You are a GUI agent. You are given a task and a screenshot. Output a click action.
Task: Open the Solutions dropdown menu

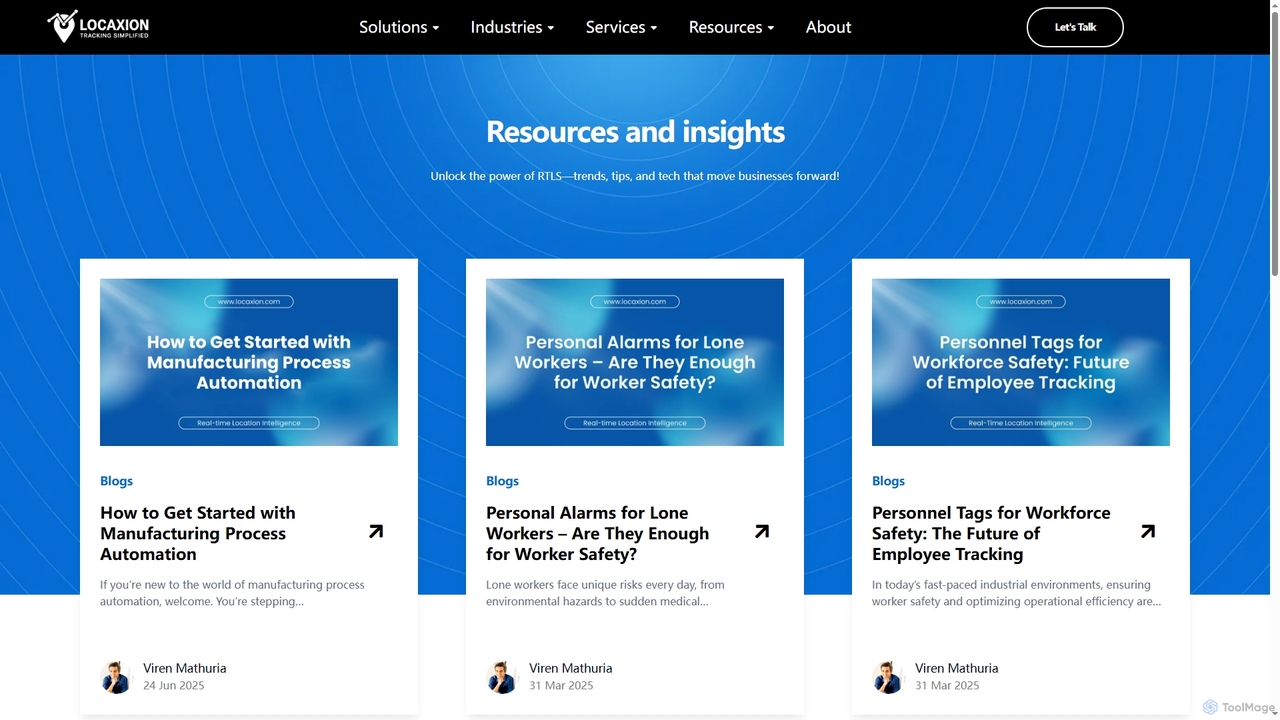[399, 27]
